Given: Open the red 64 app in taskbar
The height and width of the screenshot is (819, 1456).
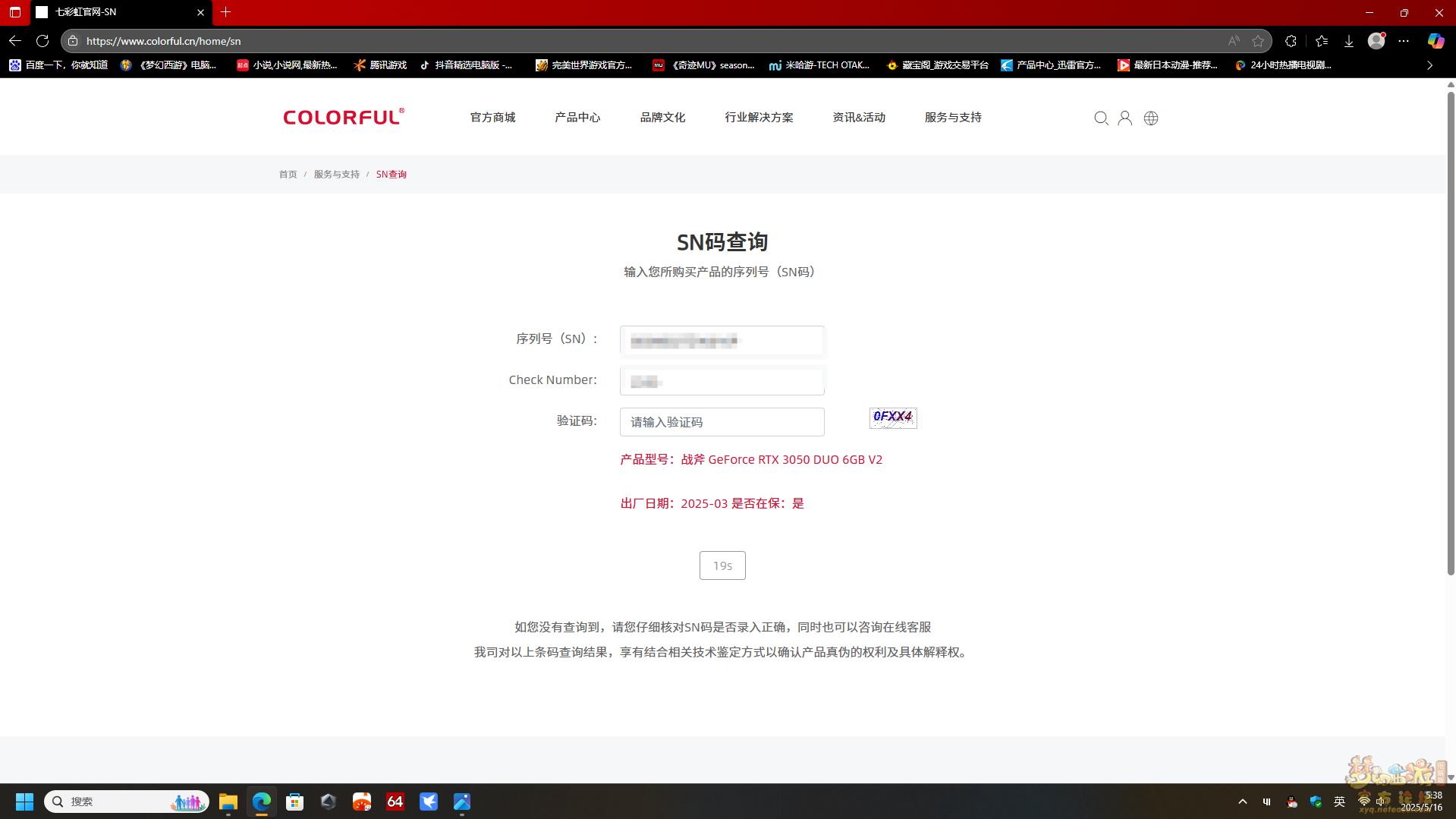Looking at the screenshot, I should [395, 802].
